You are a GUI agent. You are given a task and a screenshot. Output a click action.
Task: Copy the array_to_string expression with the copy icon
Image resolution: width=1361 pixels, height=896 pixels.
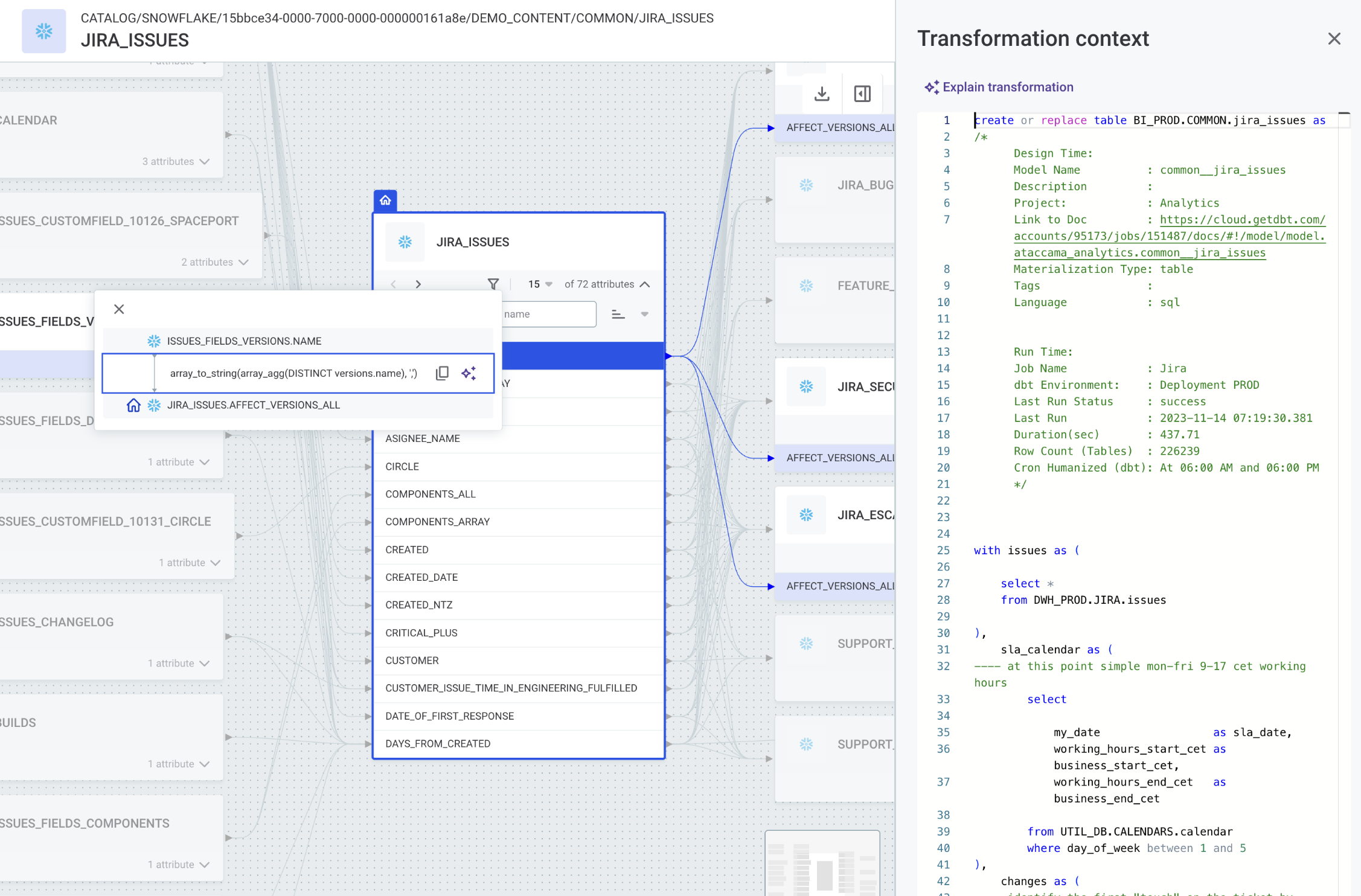pyautogui.click(x=443, y=373)
